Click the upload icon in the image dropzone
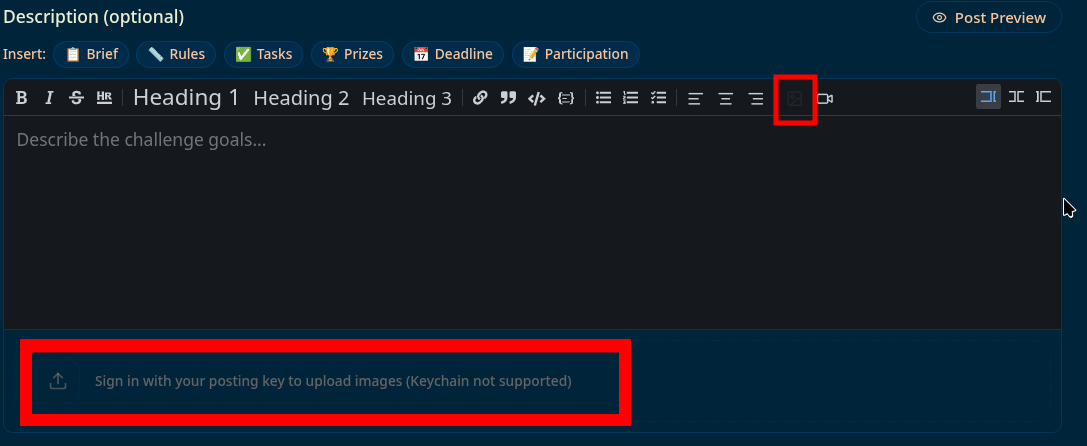Image resolution: width=1087 pixels, height=446 pixels. pos(58,381)
